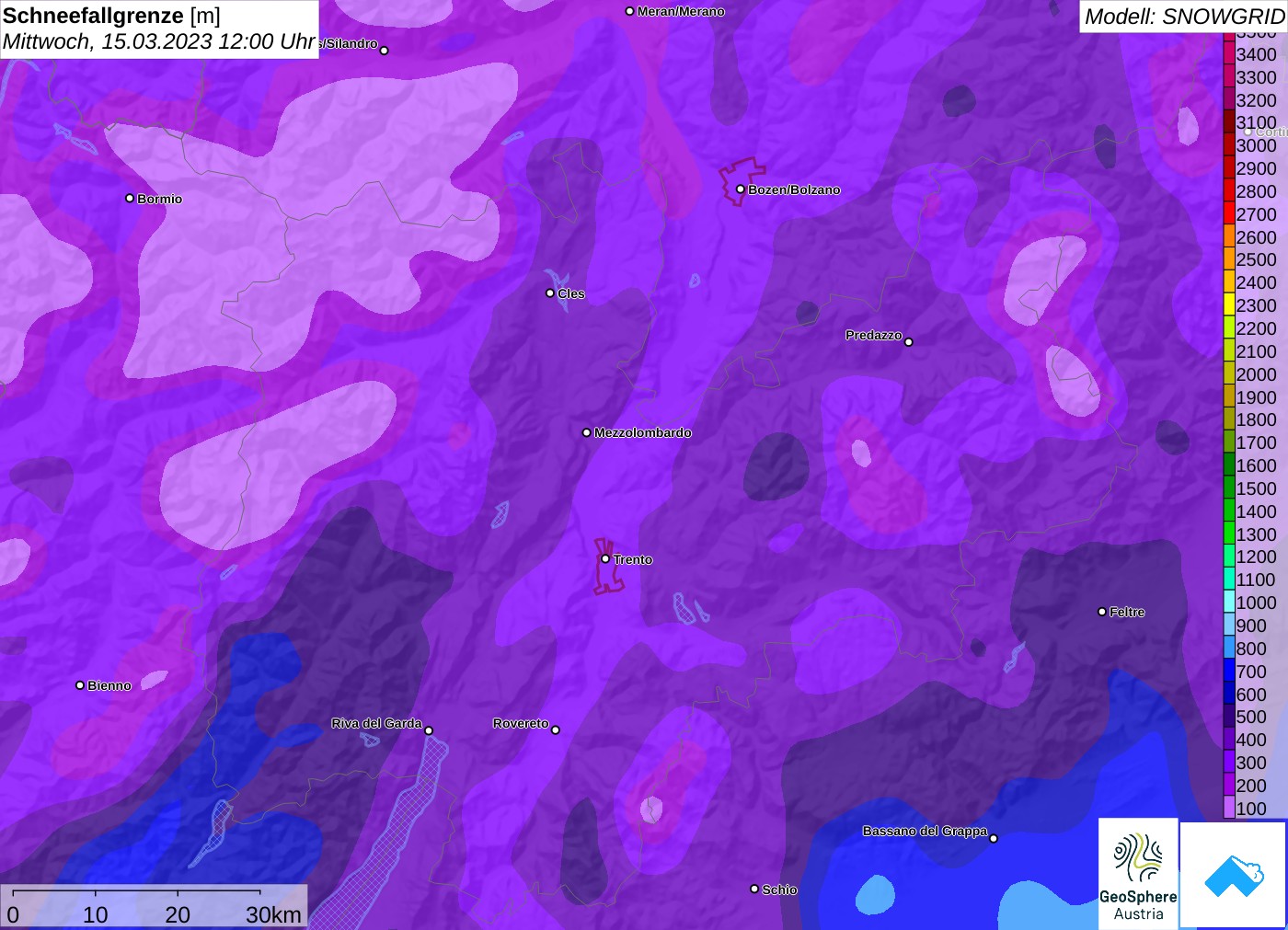Select the Silandro marker dot
This screenshot has width=1288, height=930.
click(385, 51)
